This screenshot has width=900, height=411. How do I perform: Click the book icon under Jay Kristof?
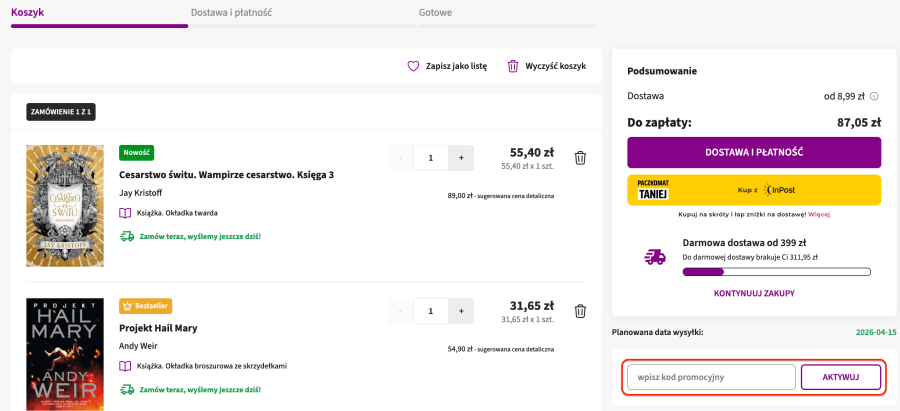point(125,213)
